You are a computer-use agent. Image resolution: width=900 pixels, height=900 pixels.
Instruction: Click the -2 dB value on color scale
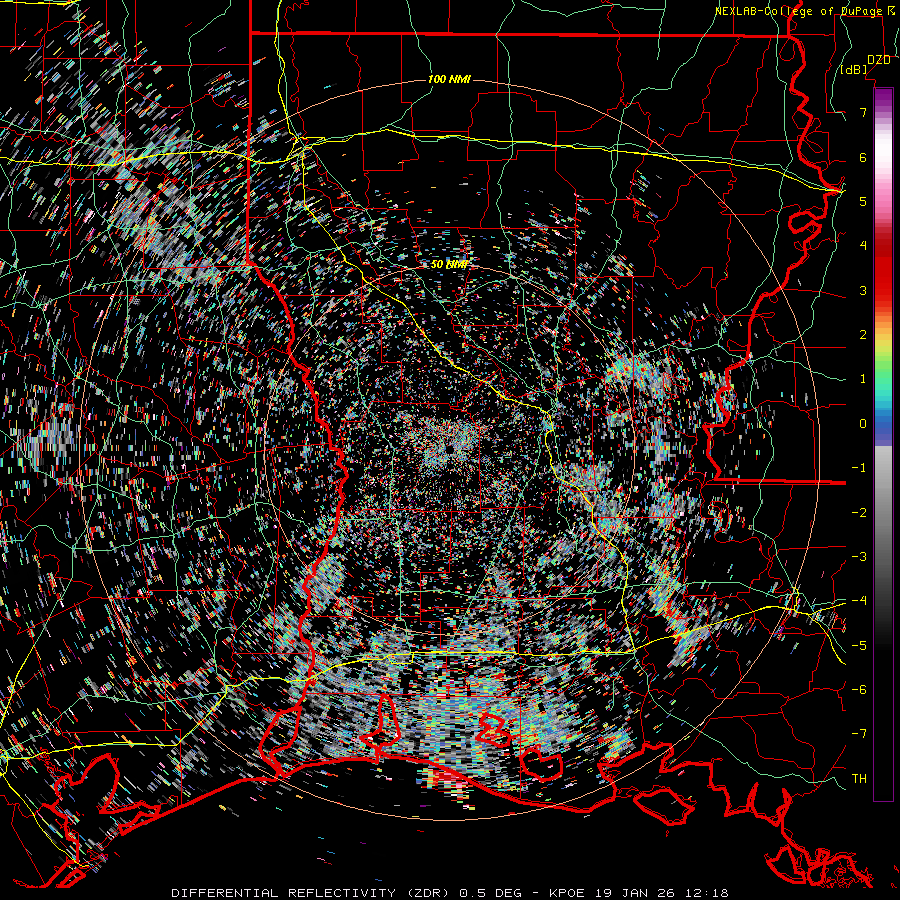pyautogui.click(x=859, y=513)
